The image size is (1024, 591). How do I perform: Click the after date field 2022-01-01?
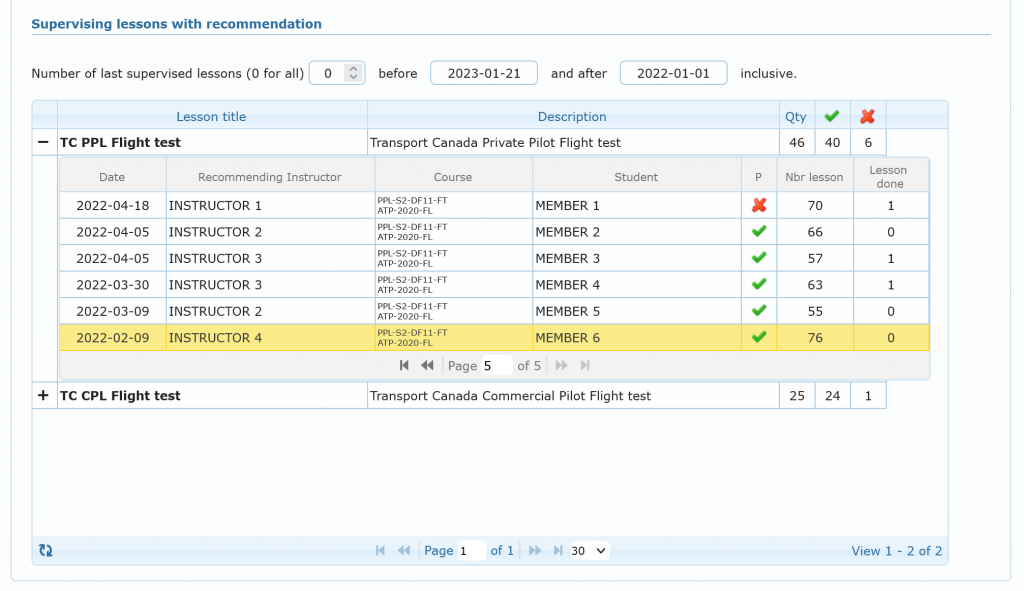(673, 73)
